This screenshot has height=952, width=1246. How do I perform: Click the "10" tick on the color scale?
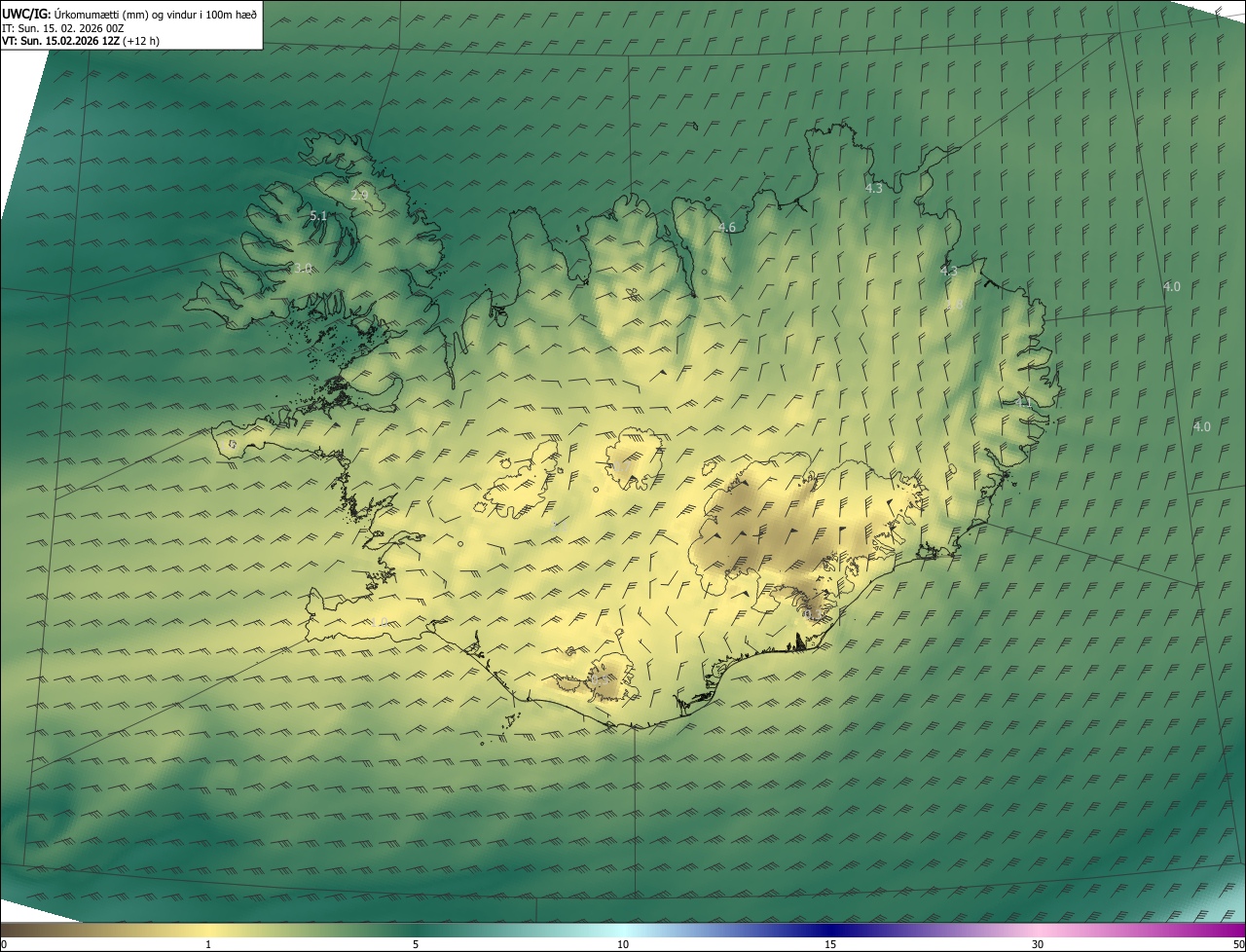pyautogui.click(x=623, y=944)
